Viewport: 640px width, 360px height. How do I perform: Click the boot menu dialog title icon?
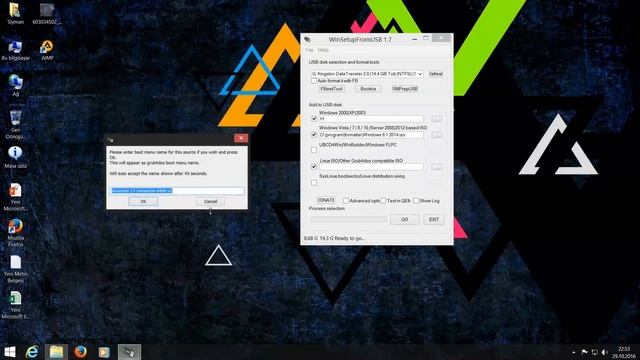point(110,140)
